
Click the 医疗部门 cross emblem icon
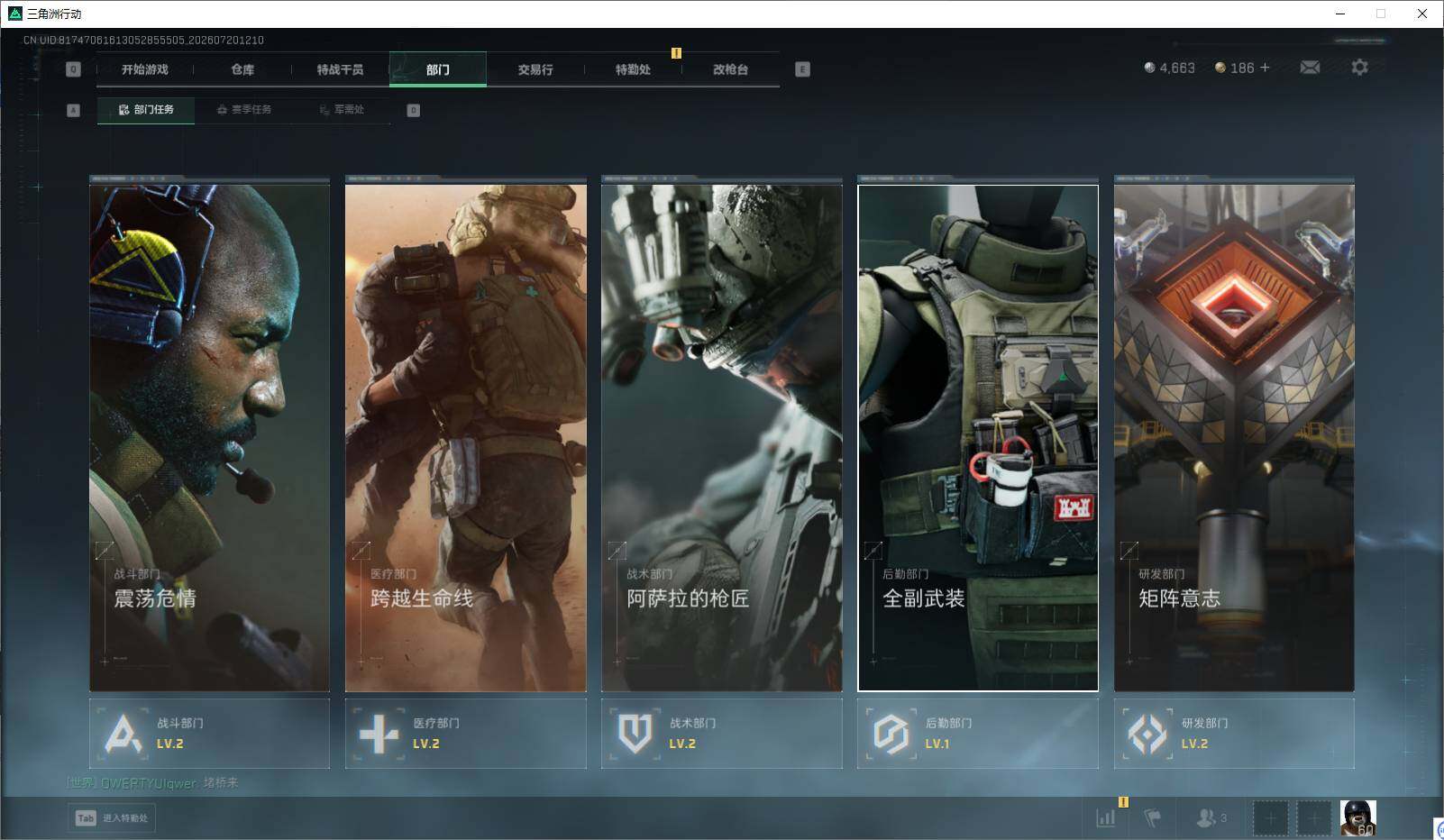click(x=379, y=734)
